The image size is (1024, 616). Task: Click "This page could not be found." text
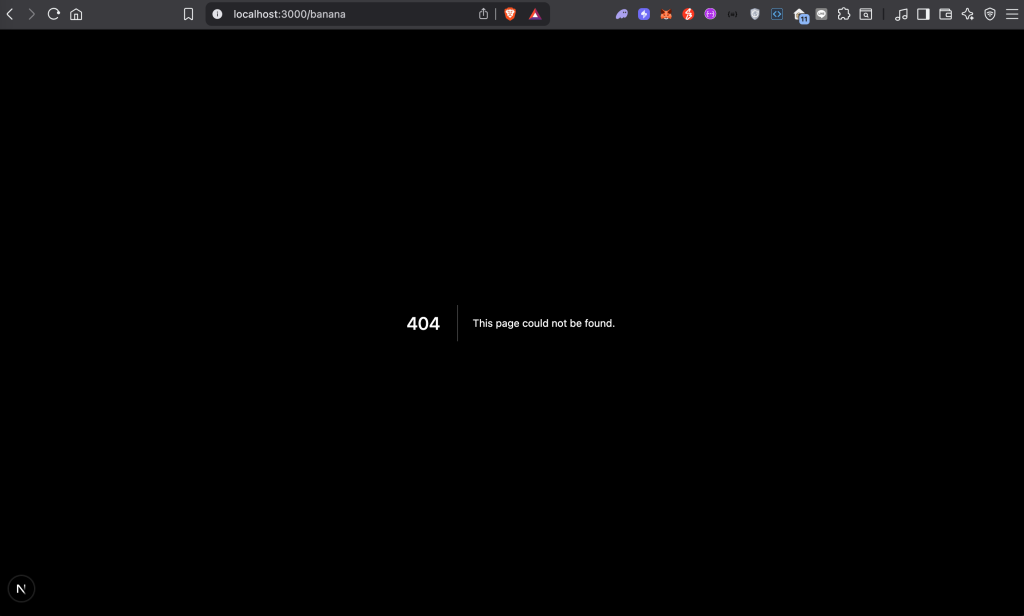click(x=543, y=323)
